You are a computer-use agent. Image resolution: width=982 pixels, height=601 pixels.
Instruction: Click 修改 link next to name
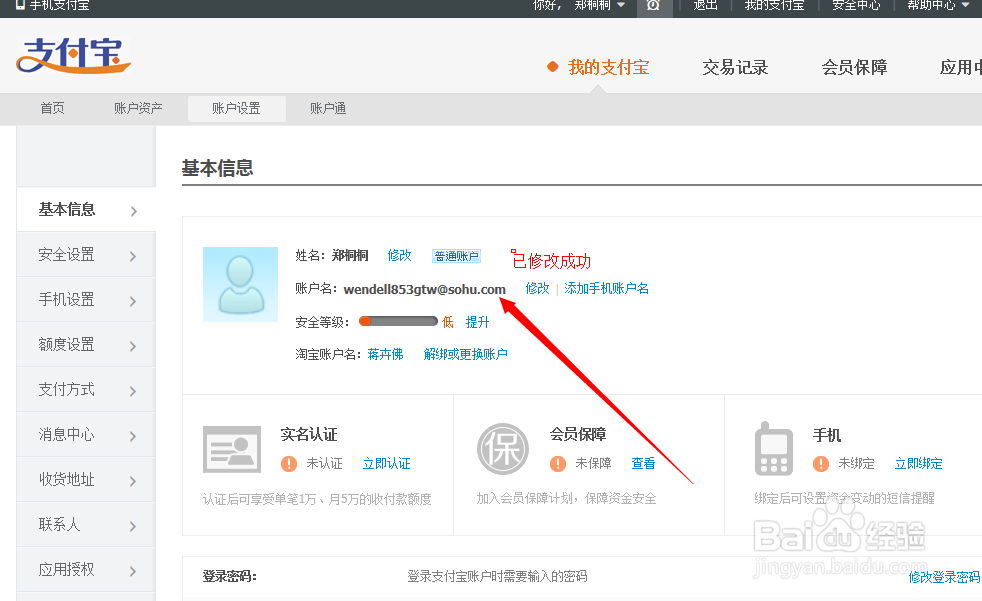point(400,255)
